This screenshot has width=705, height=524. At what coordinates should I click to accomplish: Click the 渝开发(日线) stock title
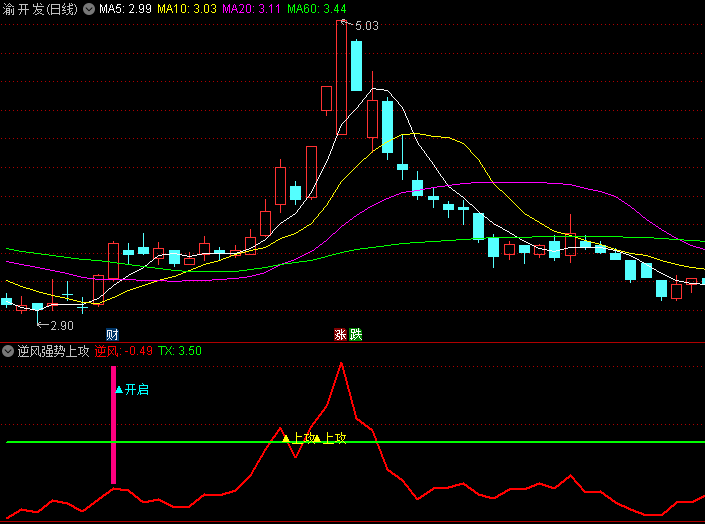40,9
